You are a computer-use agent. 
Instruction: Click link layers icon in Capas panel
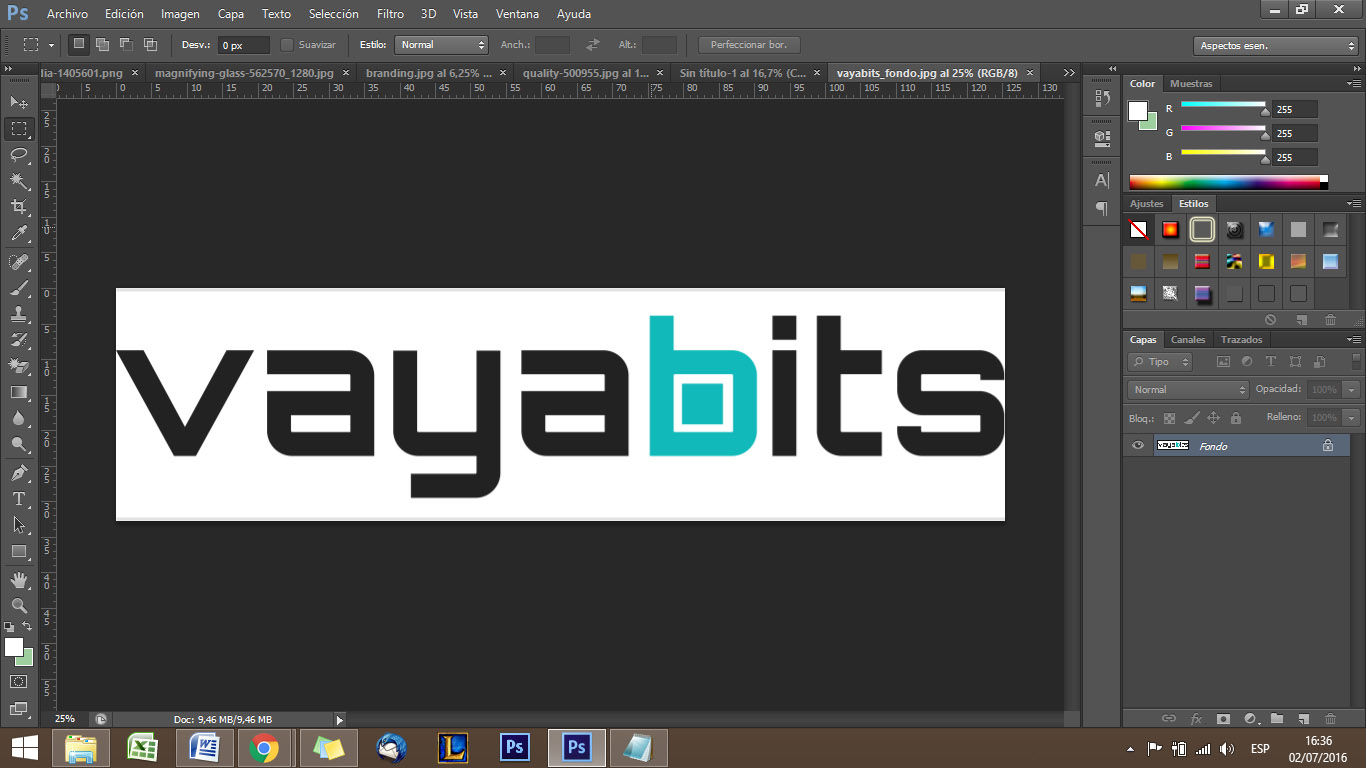1168,718
